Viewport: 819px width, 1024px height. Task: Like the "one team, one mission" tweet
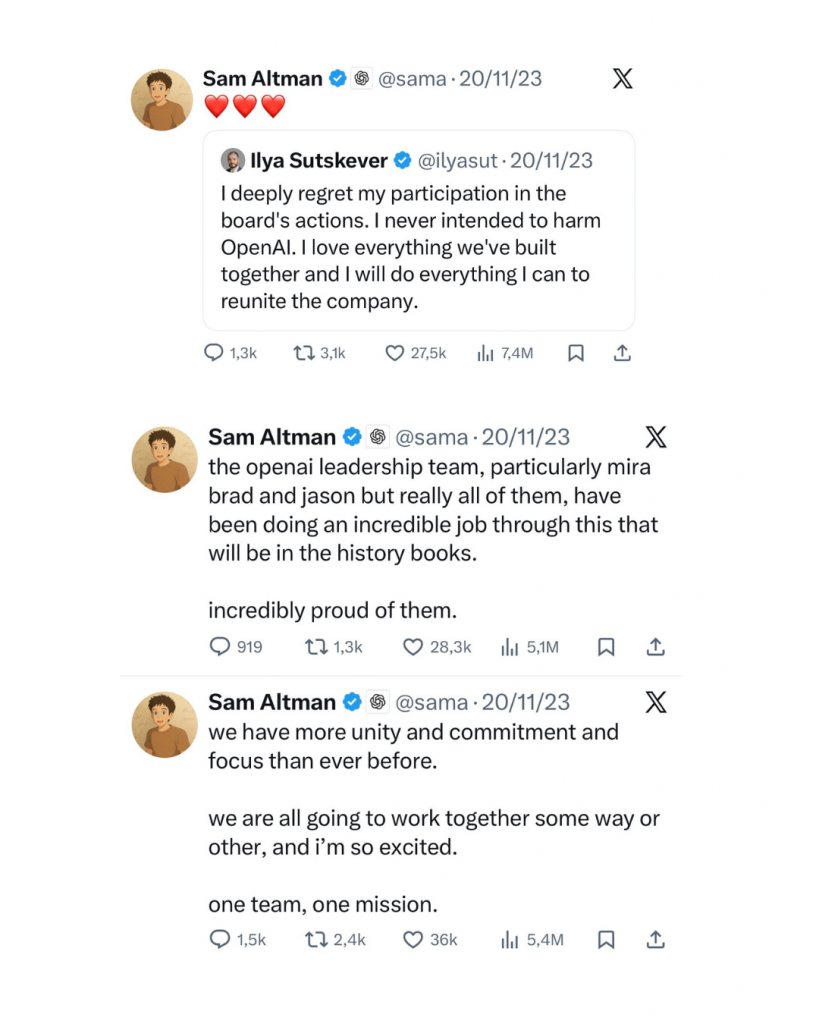click(413, 939)
